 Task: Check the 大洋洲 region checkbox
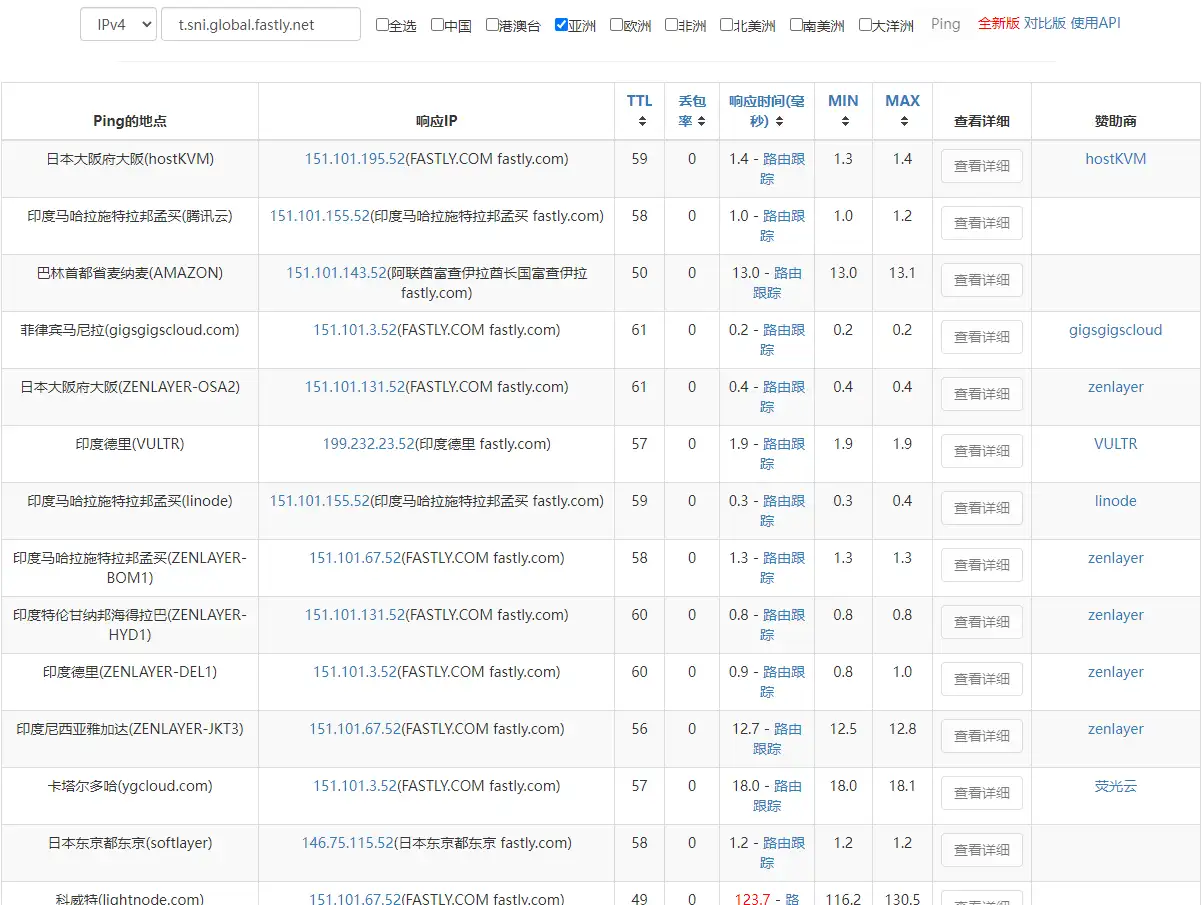pos(865,25)
